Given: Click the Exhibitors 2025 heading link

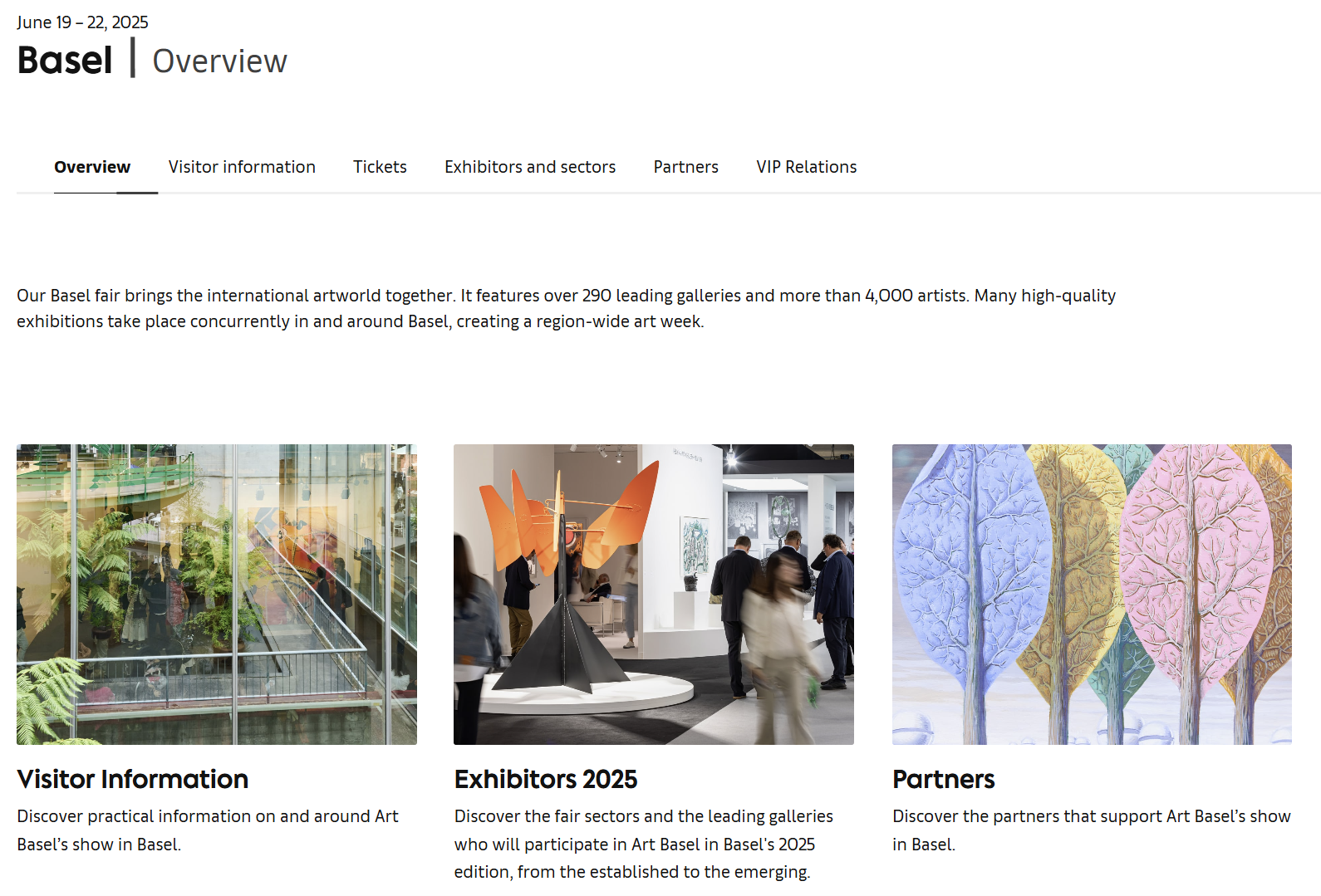Looking at the screenshot, I should [x=546, y=779].
